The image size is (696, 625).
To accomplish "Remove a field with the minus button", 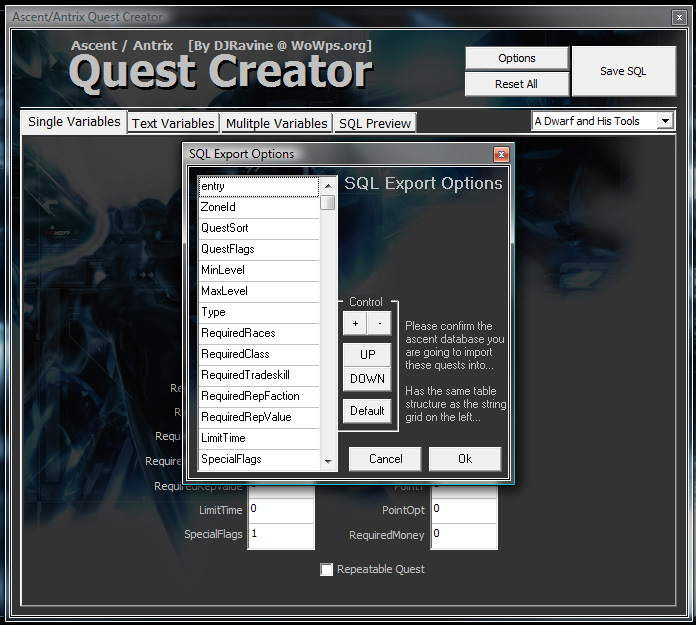I will pos(380,324).
